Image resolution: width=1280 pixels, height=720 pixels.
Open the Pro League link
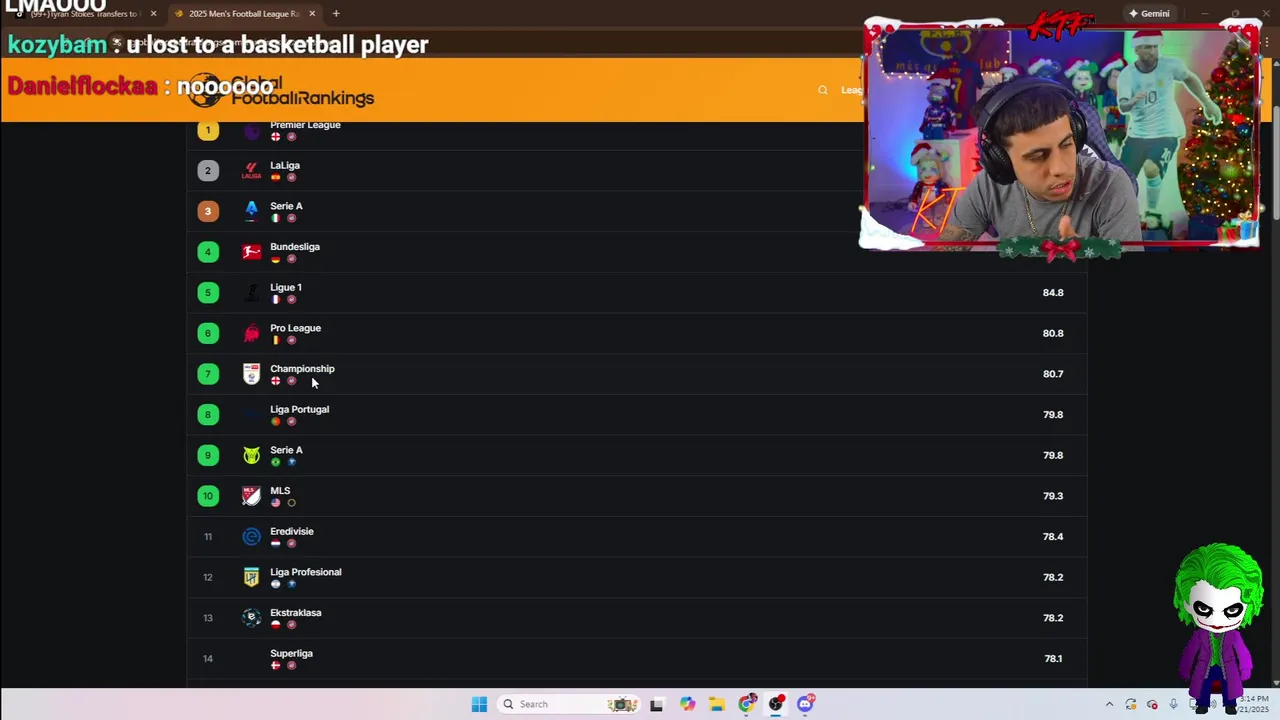295,328
